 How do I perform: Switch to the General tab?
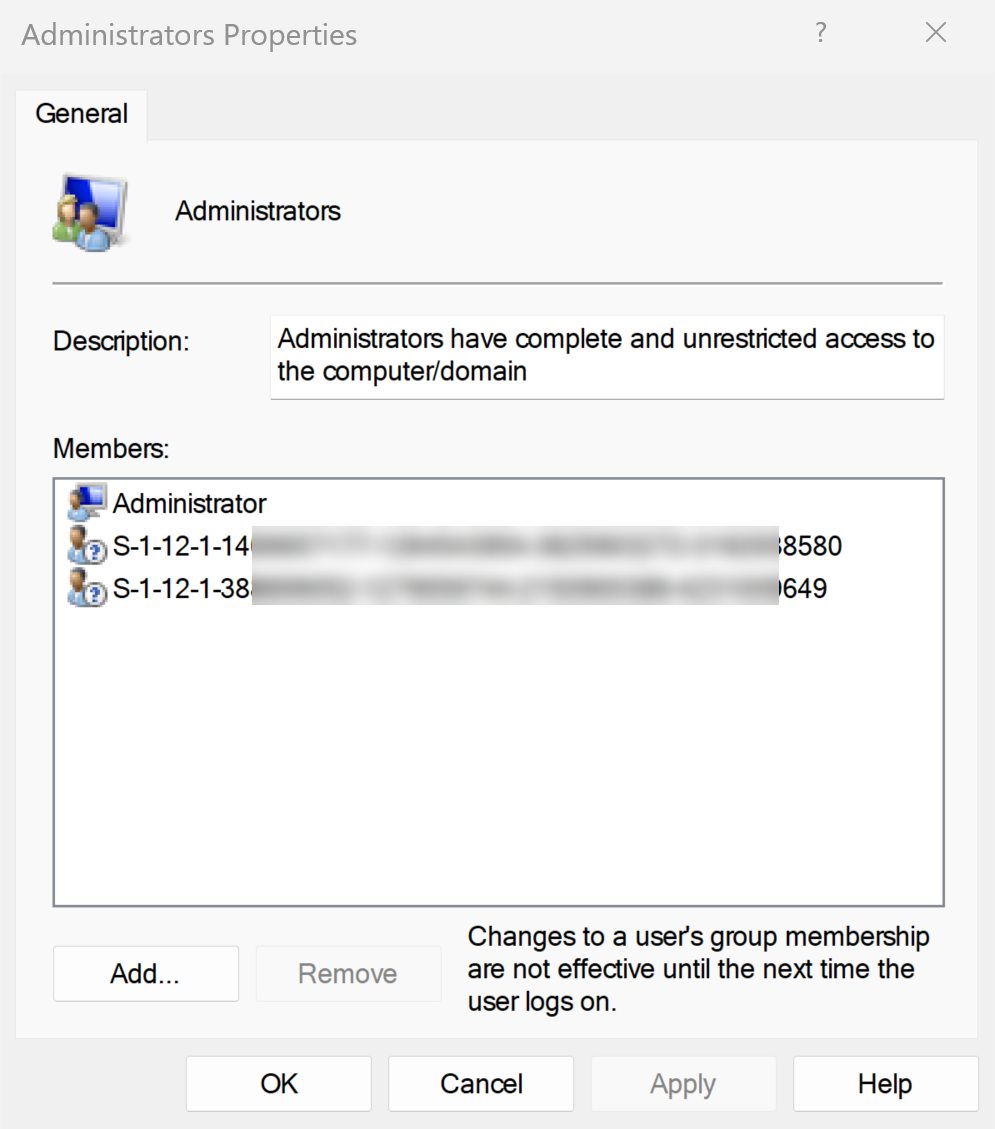point(82,114)
